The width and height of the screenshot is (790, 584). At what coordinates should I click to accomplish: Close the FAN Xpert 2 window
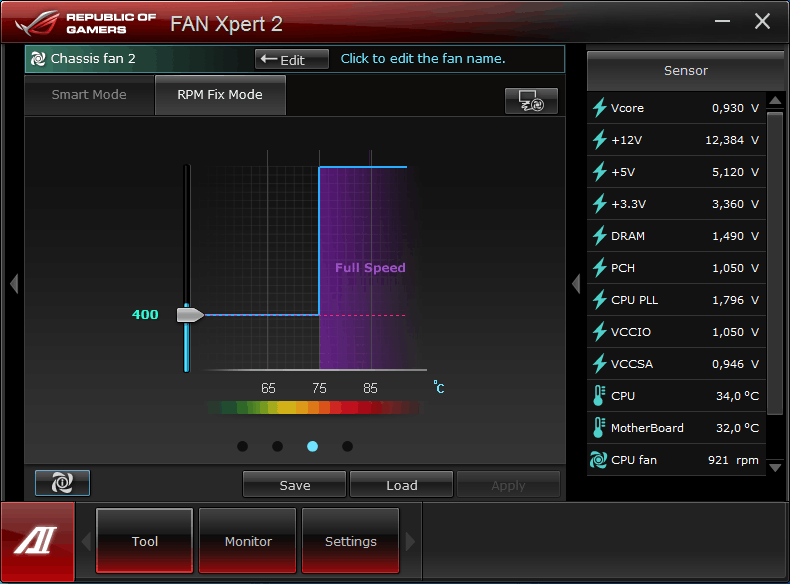click(x=762, y=21)
